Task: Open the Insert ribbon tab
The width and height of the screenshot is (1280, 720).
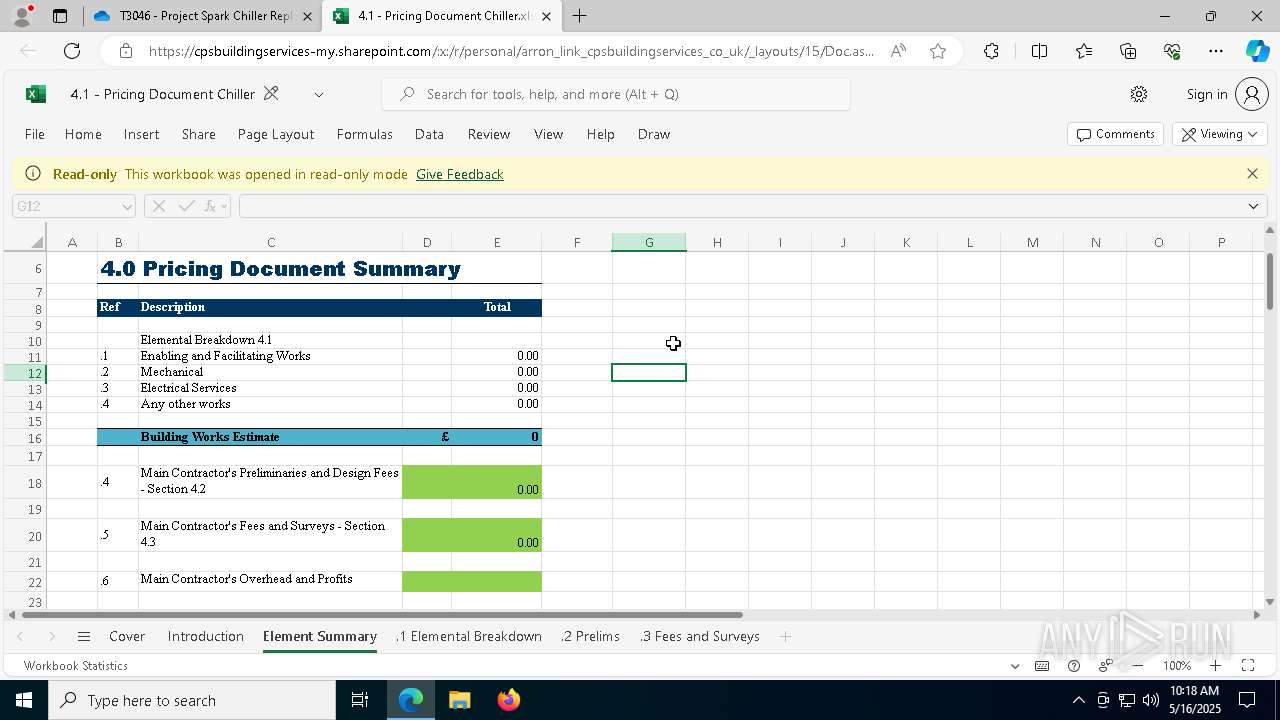Action: point(141,134)
